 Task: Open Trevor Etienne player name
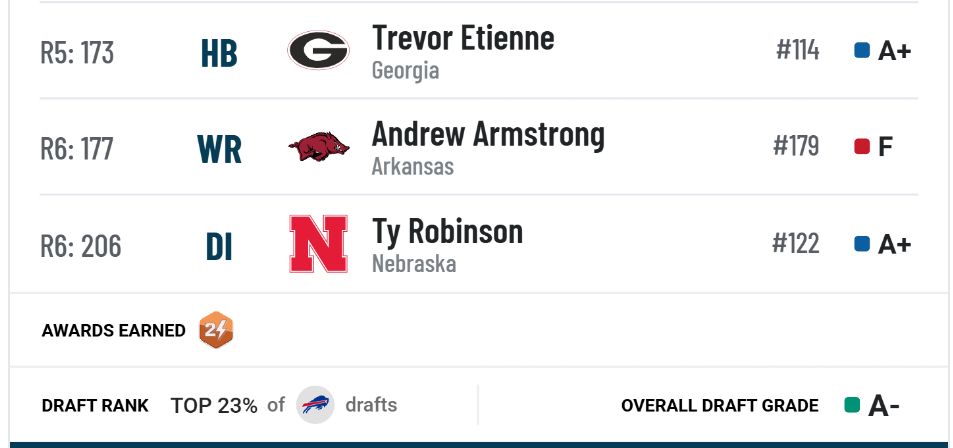coord(463,38)
